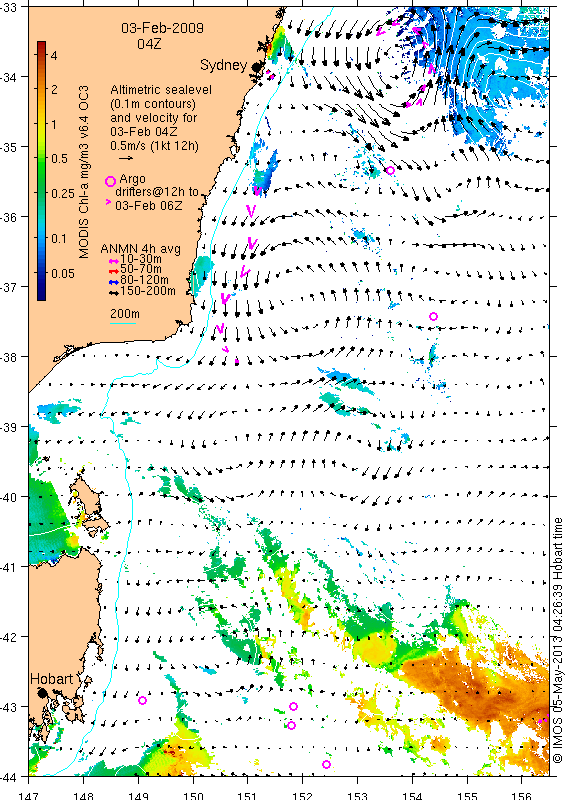
Task: Click colorbar tick label 4
Action: [54, 55]
